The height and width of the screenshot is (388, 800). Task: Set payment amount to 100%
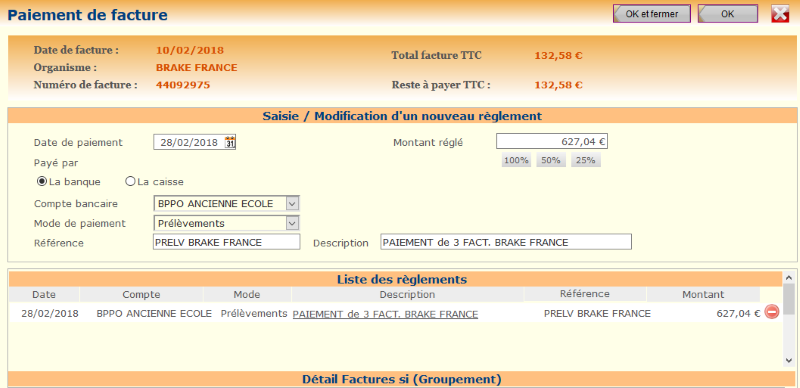(516, 160)
